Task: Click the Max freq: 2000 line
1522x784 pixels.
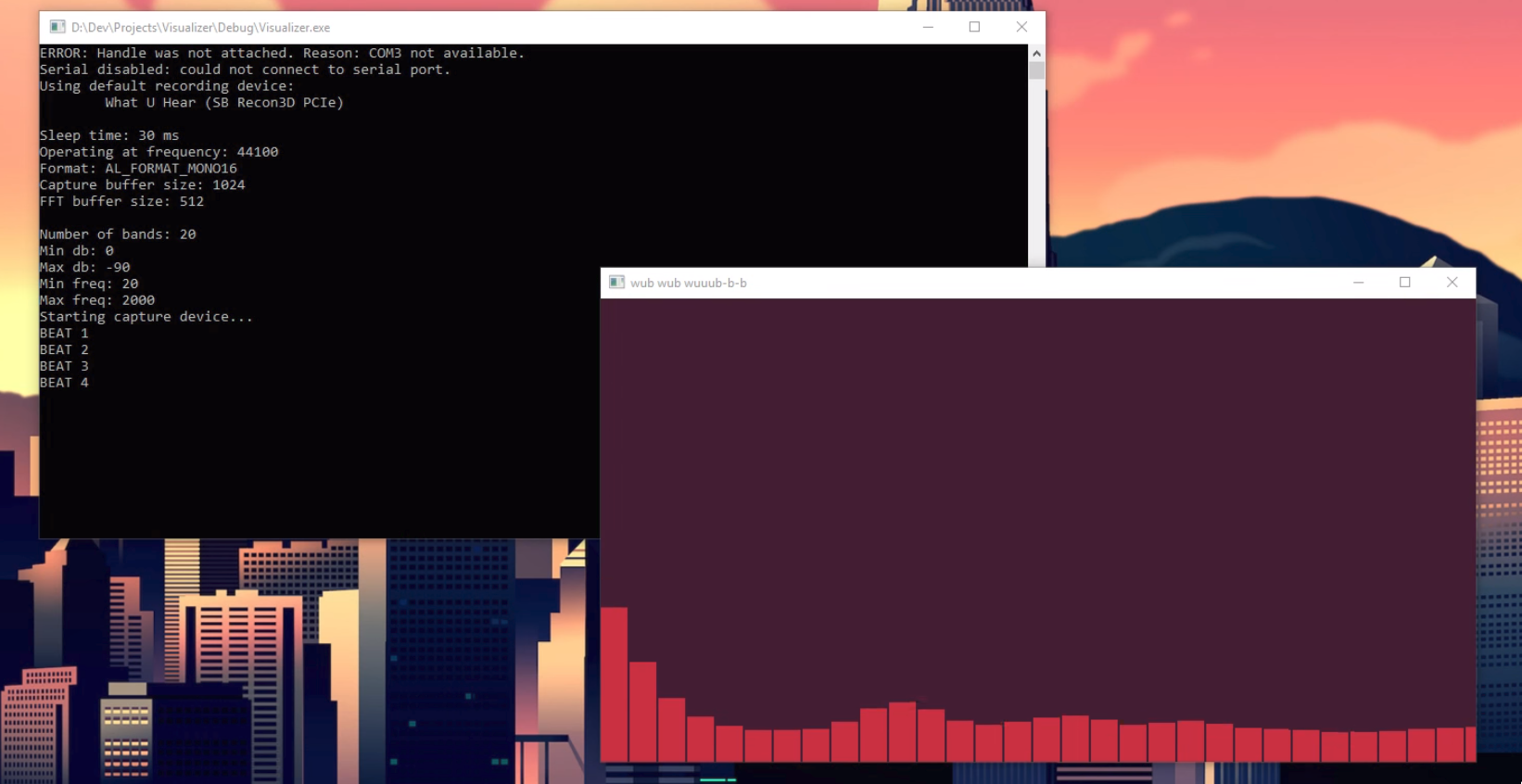Action: pyautogui.click(x=97, y=300)
